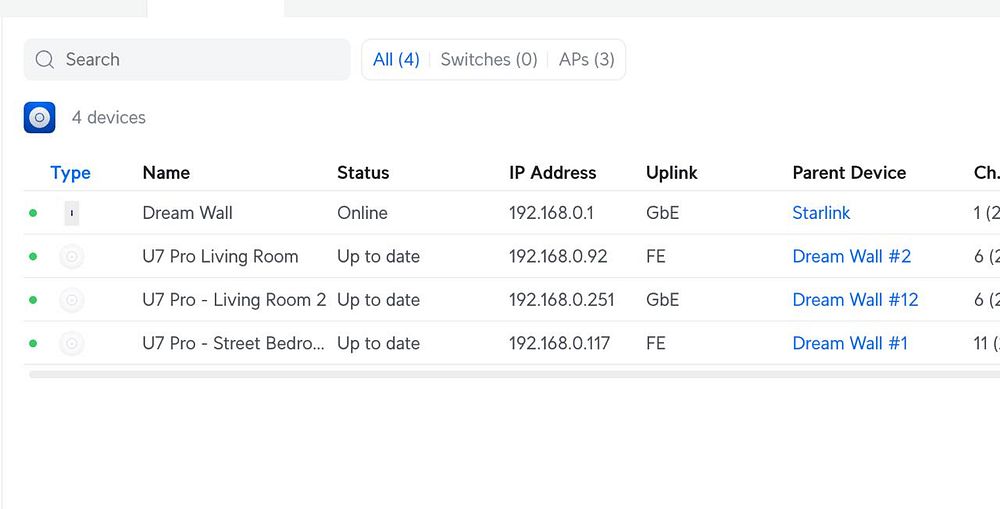Filter by Switches (0) tab
This screenshot has width=1000, height=509.
coord(489,60)
